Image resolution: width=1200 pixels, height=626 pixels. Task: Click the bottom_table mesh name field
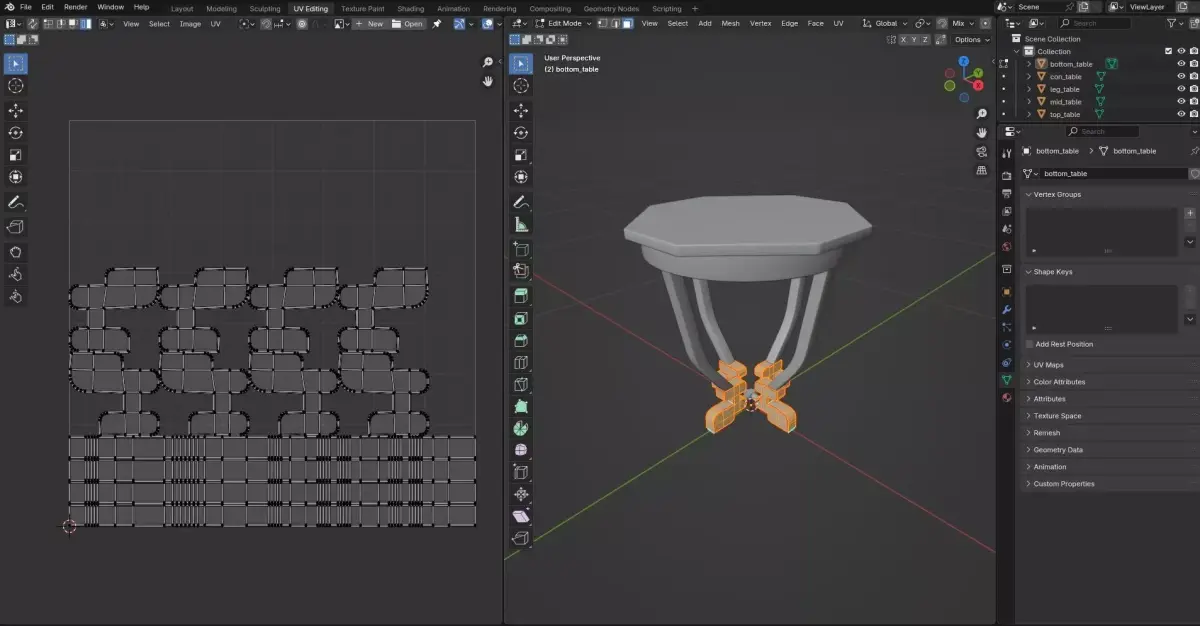click(1113, 174)
